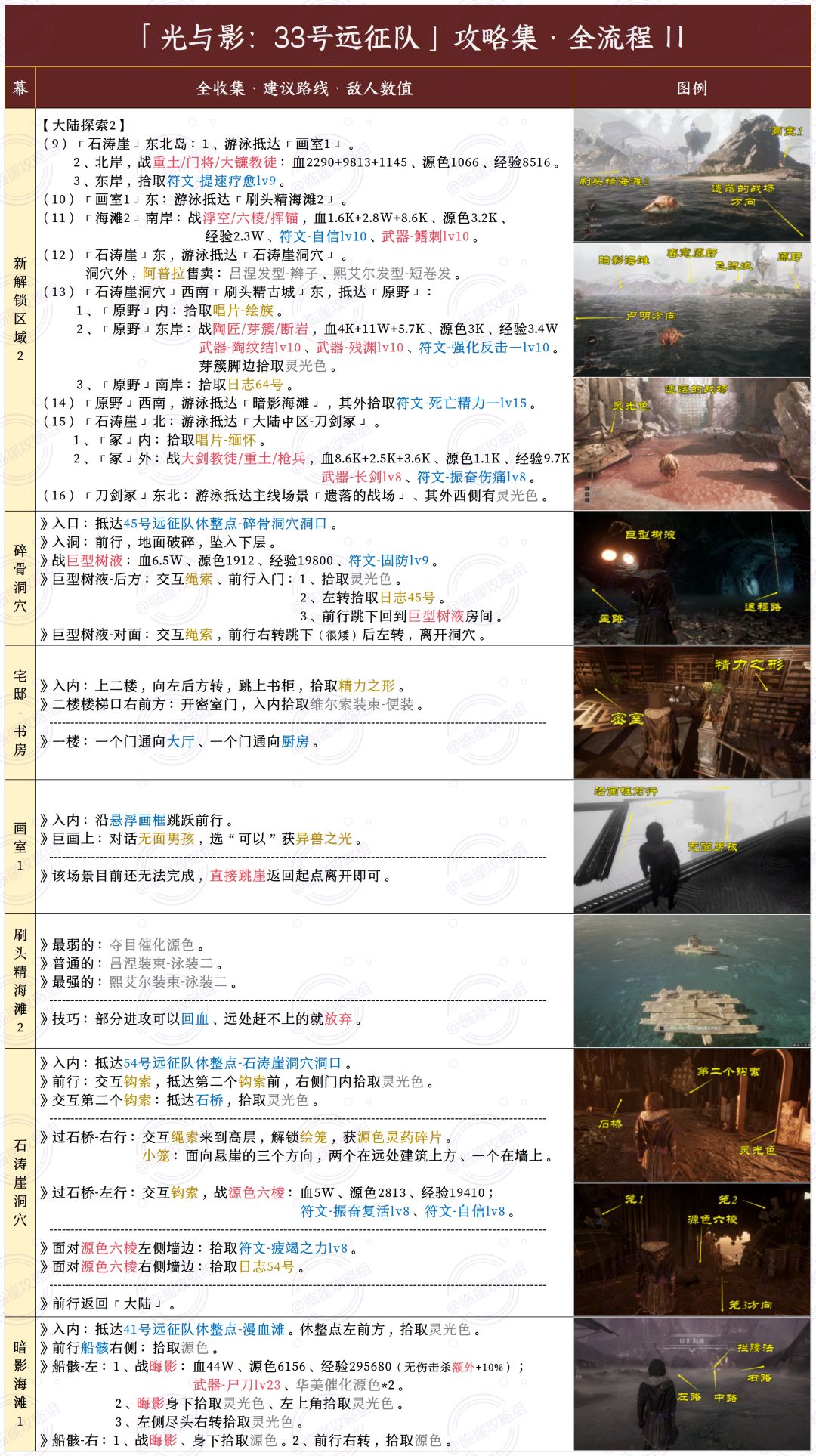Screen dimensions: 816x1456
Task: Click the 巨型树液 cave boss screenshot
Action: click(692, 578)
